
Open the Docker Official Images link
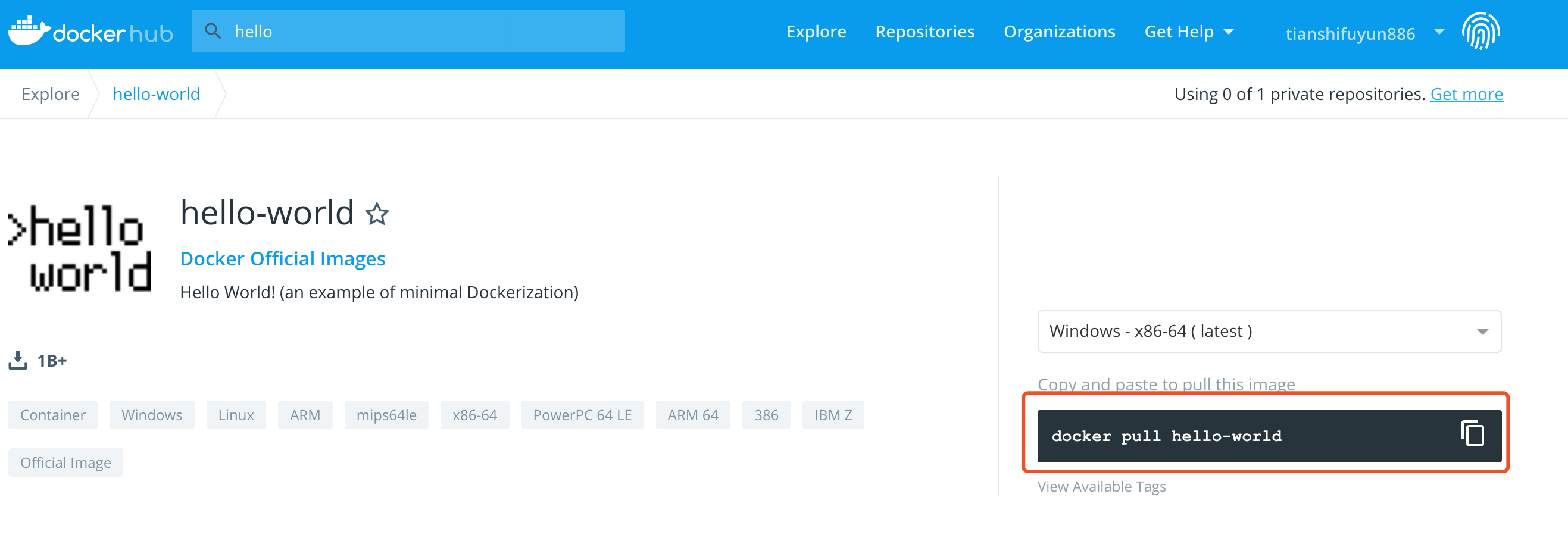[x=282, y=259]
